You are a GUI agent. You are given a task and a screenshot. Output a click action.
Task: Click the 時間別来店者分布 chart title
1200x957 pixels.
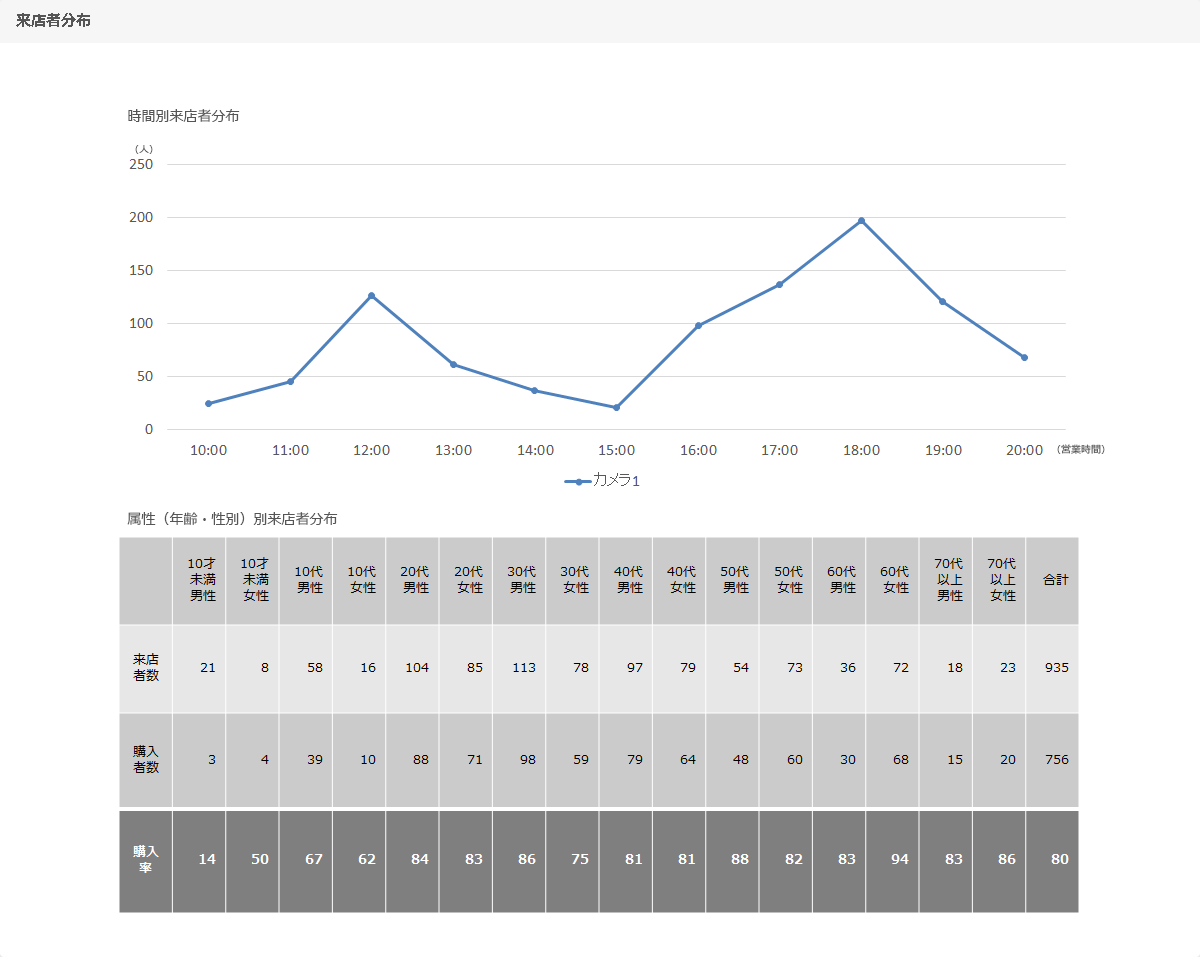(x=183, y=116)
